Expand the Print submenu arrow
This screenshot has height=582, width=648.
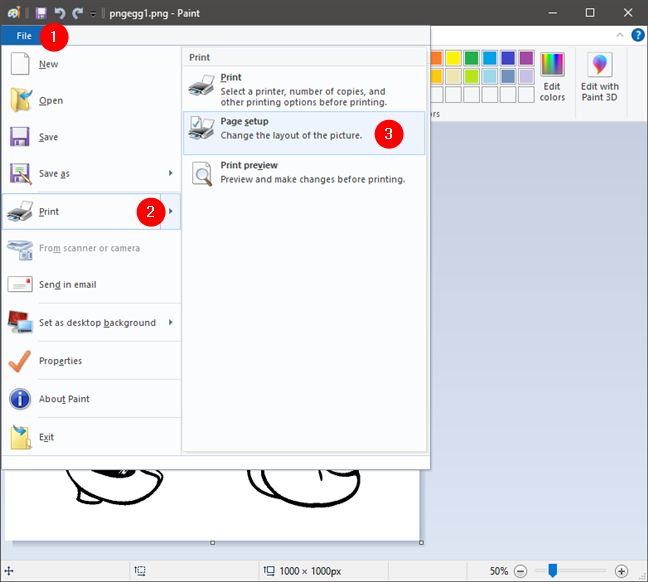[171, 211]
